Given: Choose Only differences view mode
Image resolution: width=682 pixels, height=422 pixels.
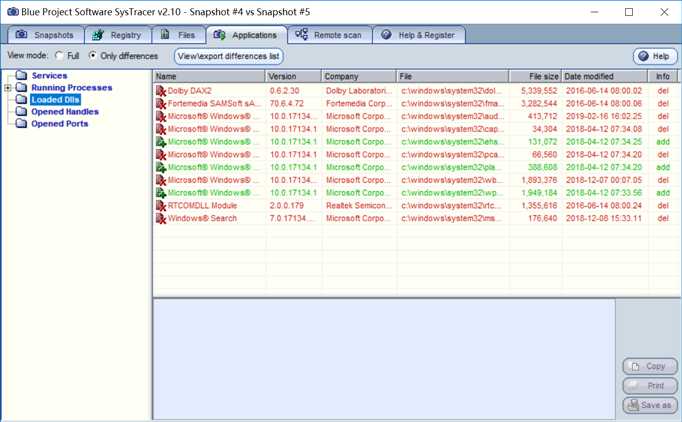Looking at the screenshot, I should [x=92, y=56].
